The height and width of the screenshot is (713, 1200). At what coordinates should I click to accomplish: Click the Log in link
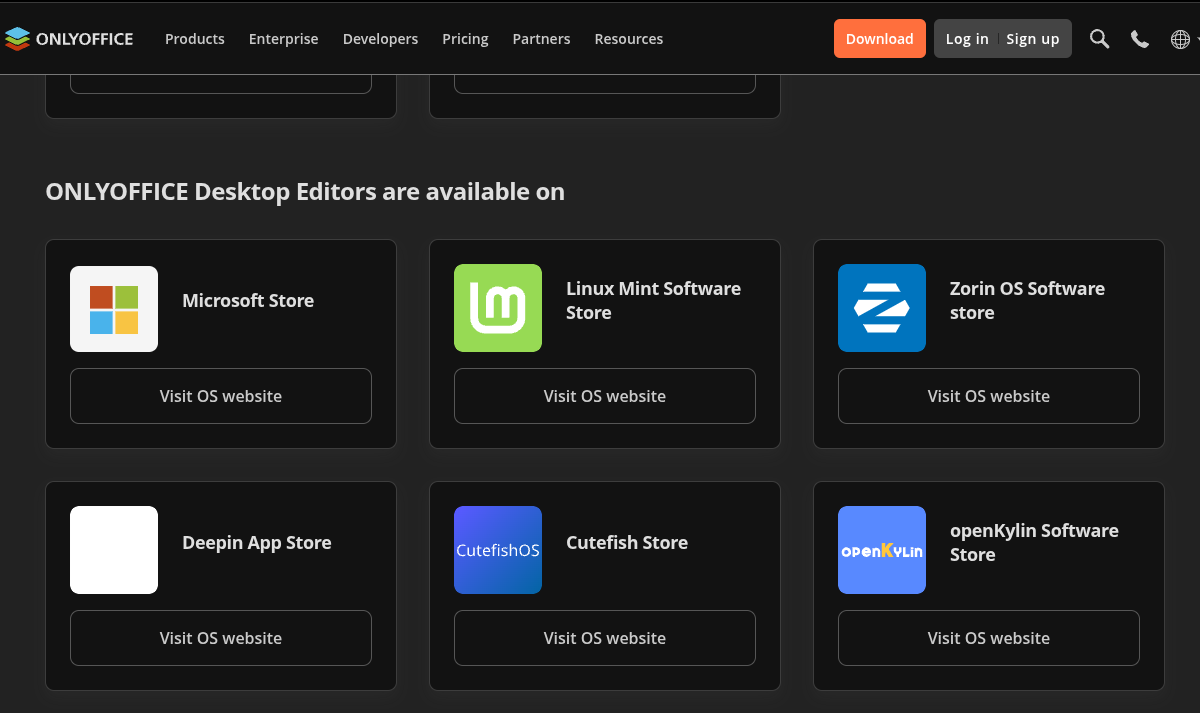click(x=966, y=39)
